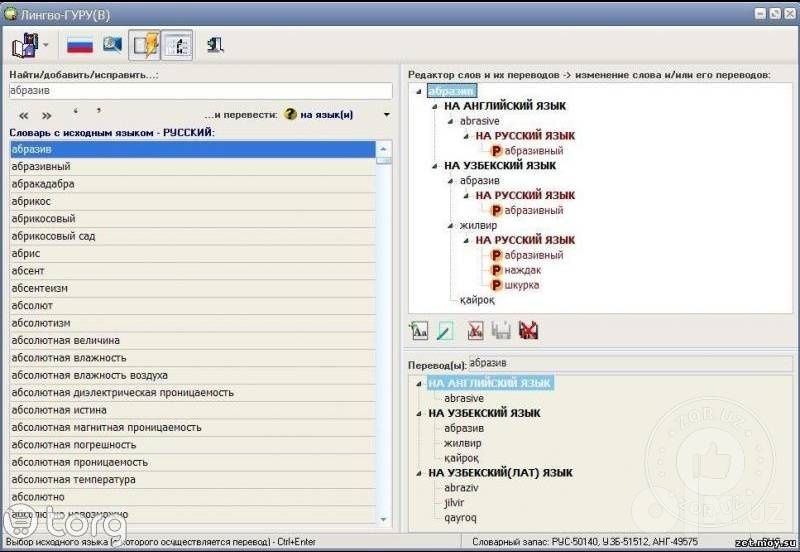Viewport: 800px width, 552px height.
Task: Select жилвир in the translations panel
Action: point(463,443)
